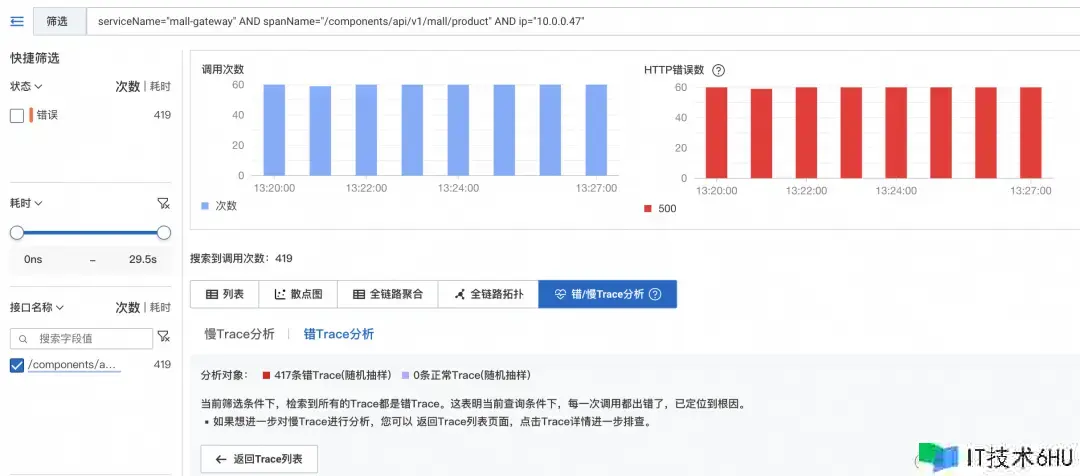The image size is (1080, 476).
Task: Click the filter query input field
Action: click(x=580, y=20)
